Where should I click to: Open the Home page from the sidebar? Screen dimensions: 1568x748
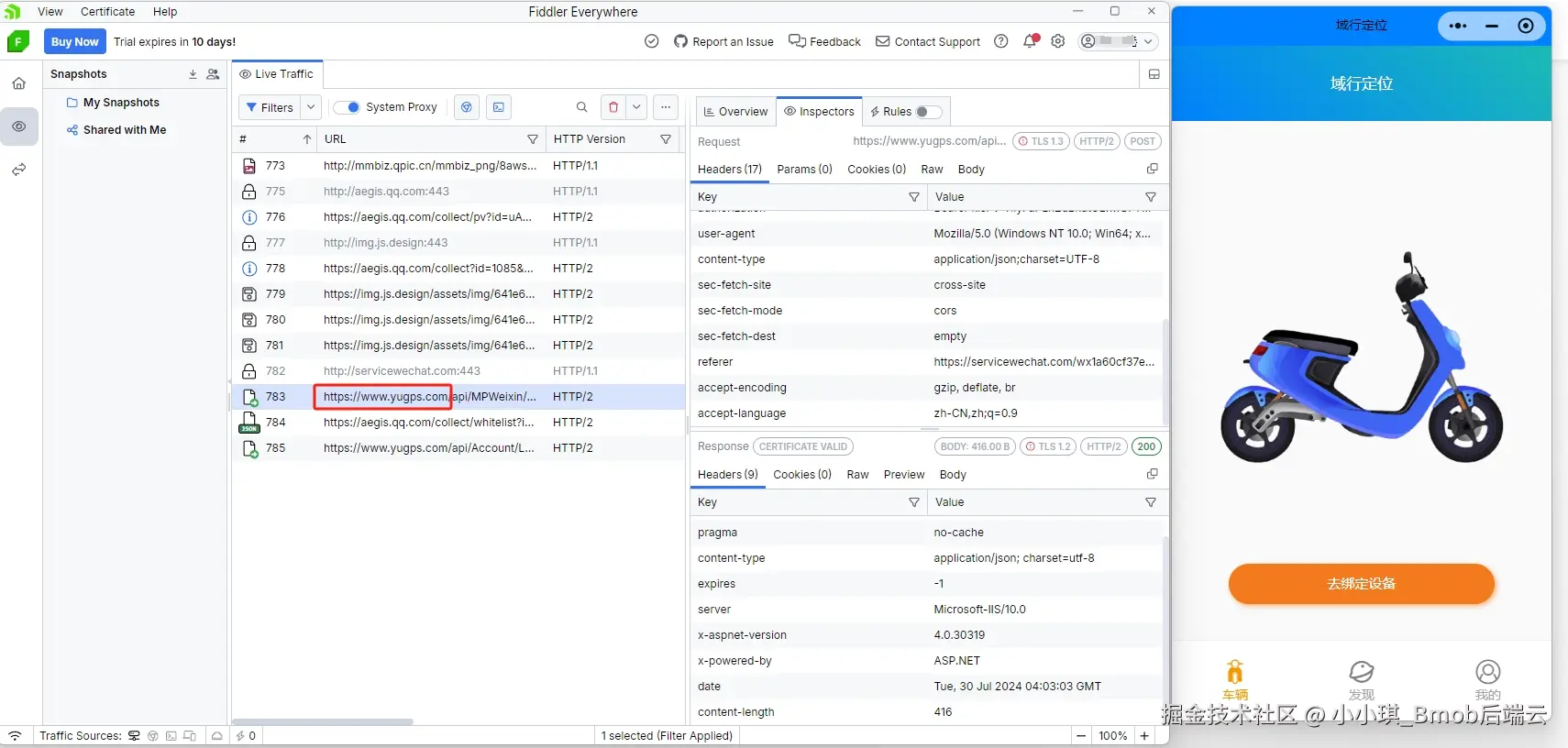point(18,83)
